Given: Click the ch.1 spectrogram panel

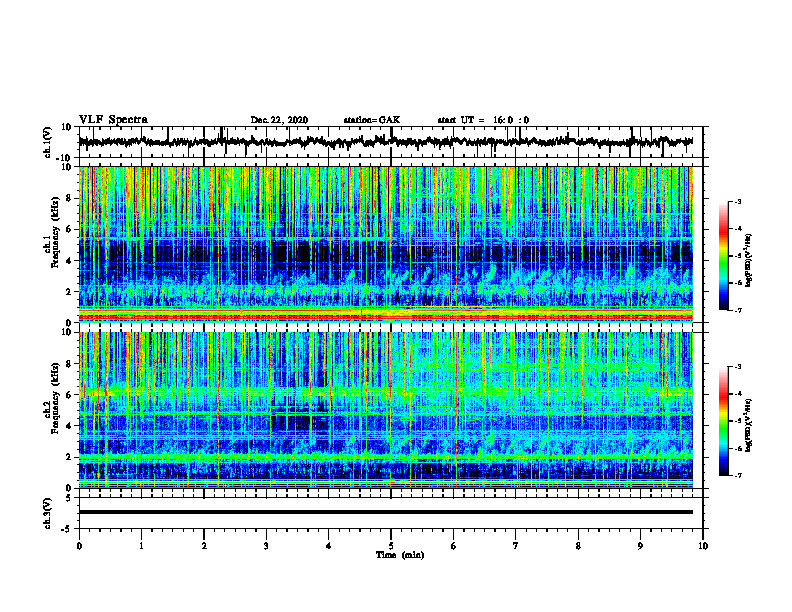Looking at the screenshot, I should coord(385,244).
